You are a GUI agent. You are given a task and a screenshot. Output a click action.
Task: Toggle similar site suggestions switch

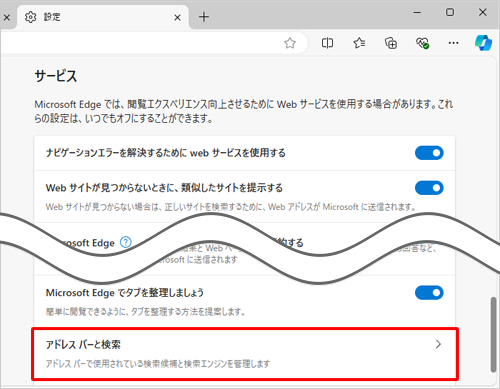pos(429,188)
